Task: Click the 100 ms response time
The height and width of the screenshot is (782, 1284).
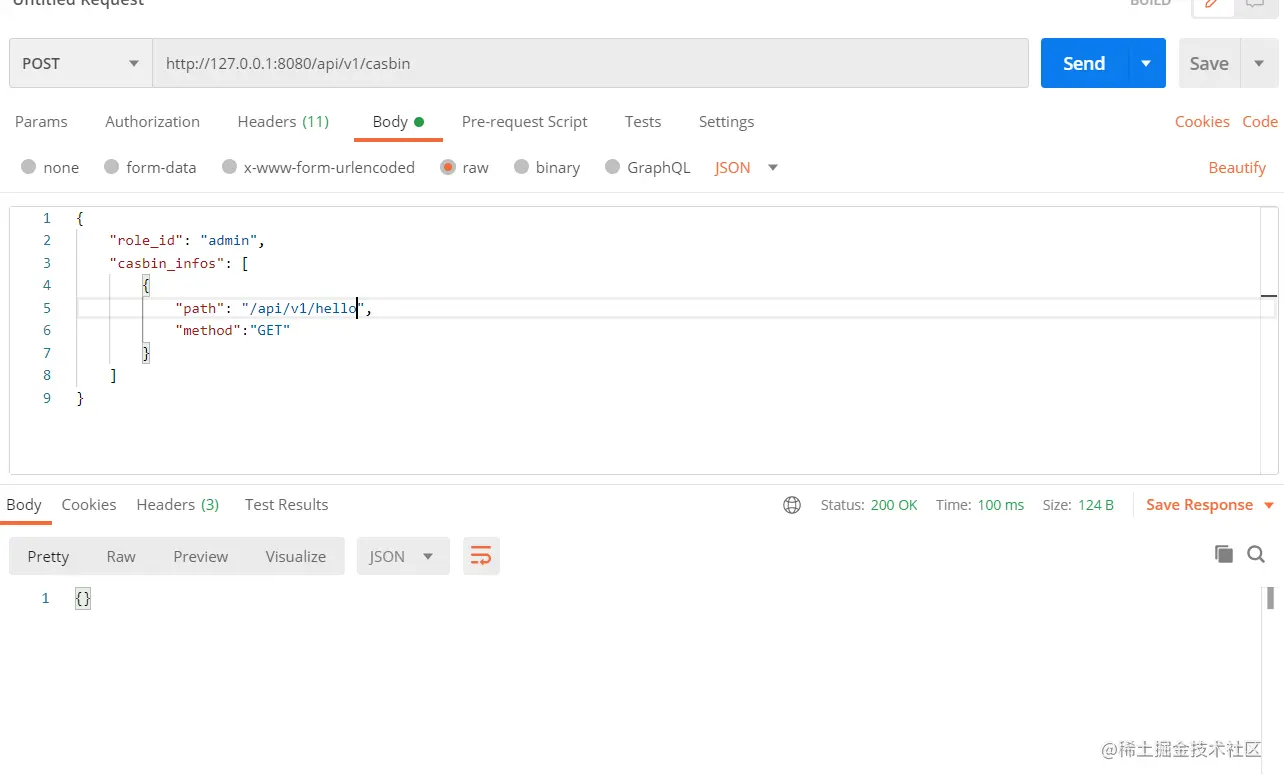Action: point(1001,505)
